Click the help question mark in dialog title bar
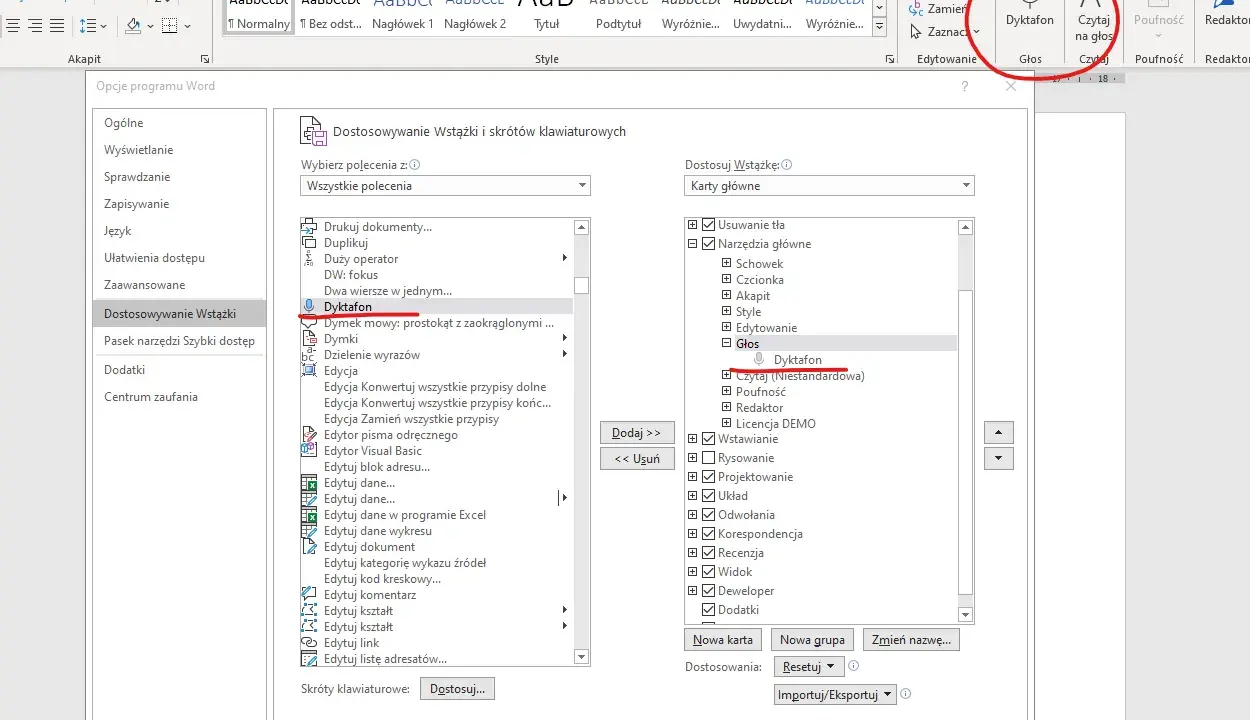This screenshot has height=720, width=1250. coord(965,87)
